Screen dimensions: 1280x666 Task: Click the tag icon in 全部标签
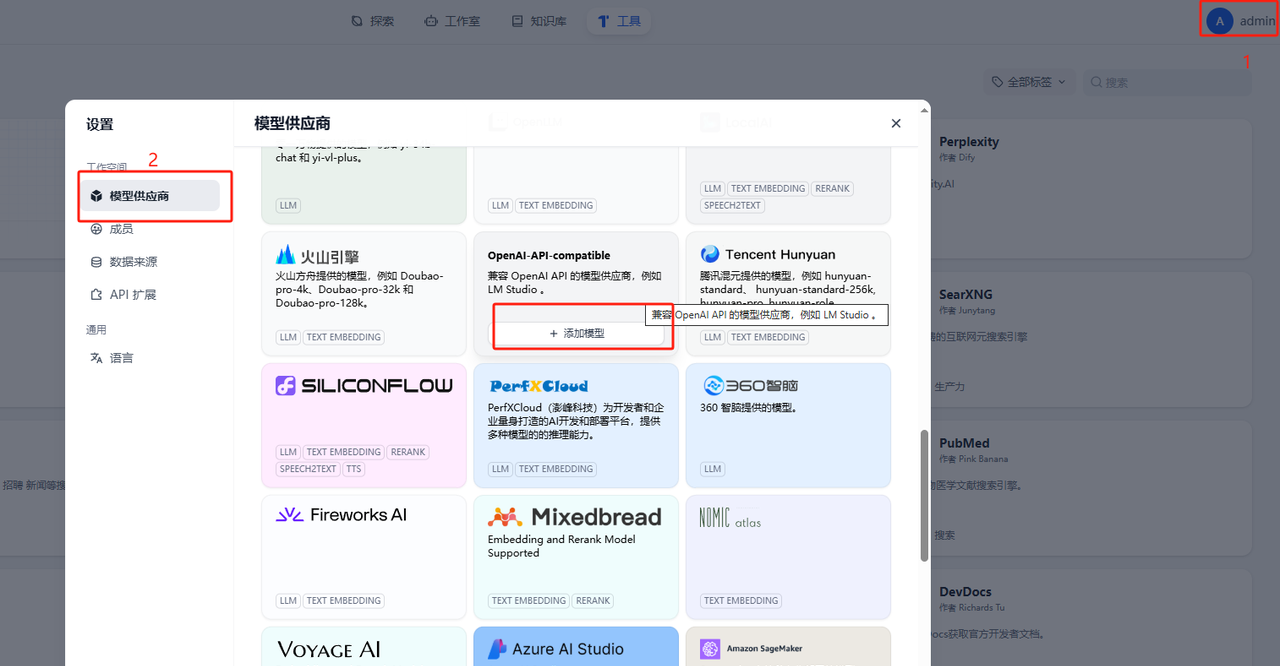[x=997, y=82]
